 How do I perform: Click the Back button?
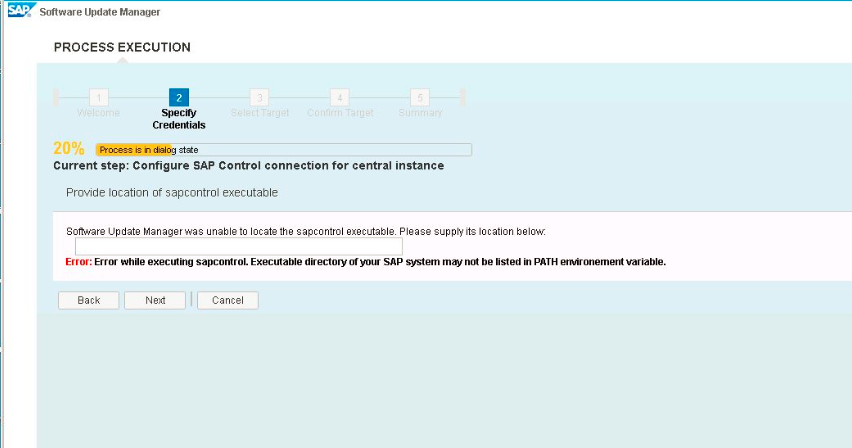pos(89,300)
